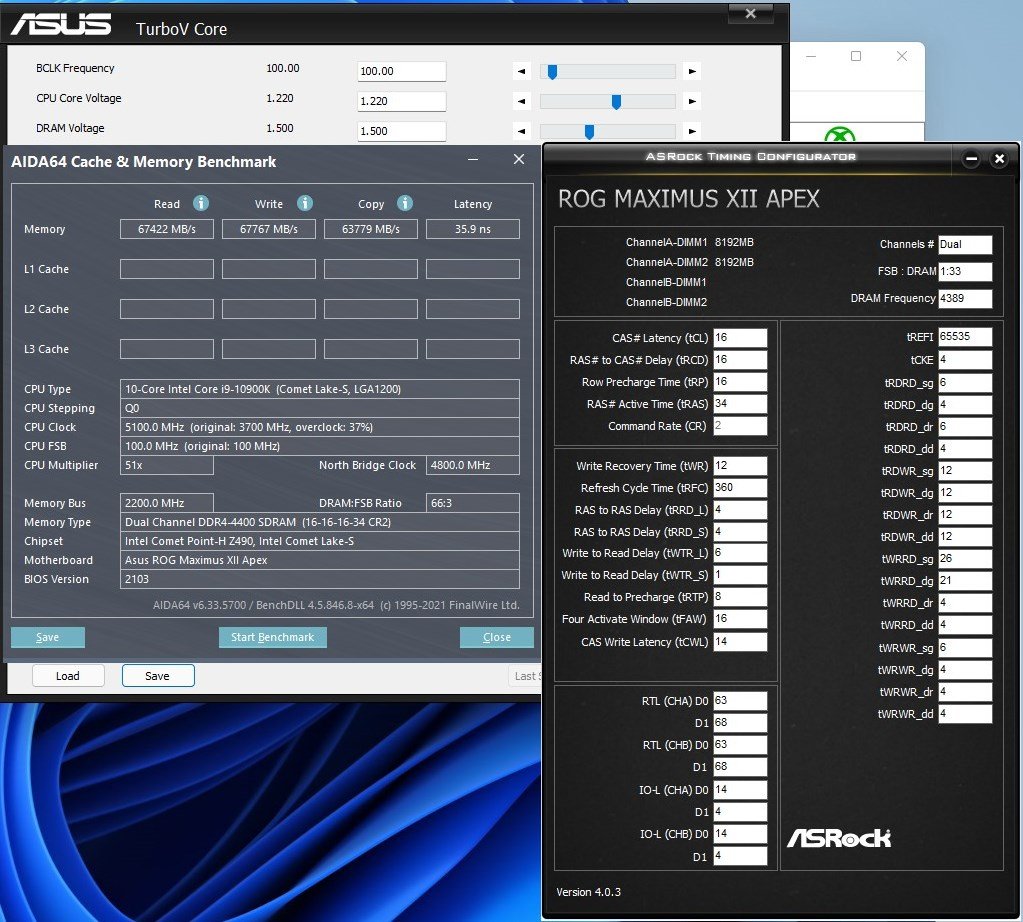The height and width of the screenshot is (922, 1023).
Task: Click the Motherboard Asus ROG Maximus text
Action: (196, 560)
